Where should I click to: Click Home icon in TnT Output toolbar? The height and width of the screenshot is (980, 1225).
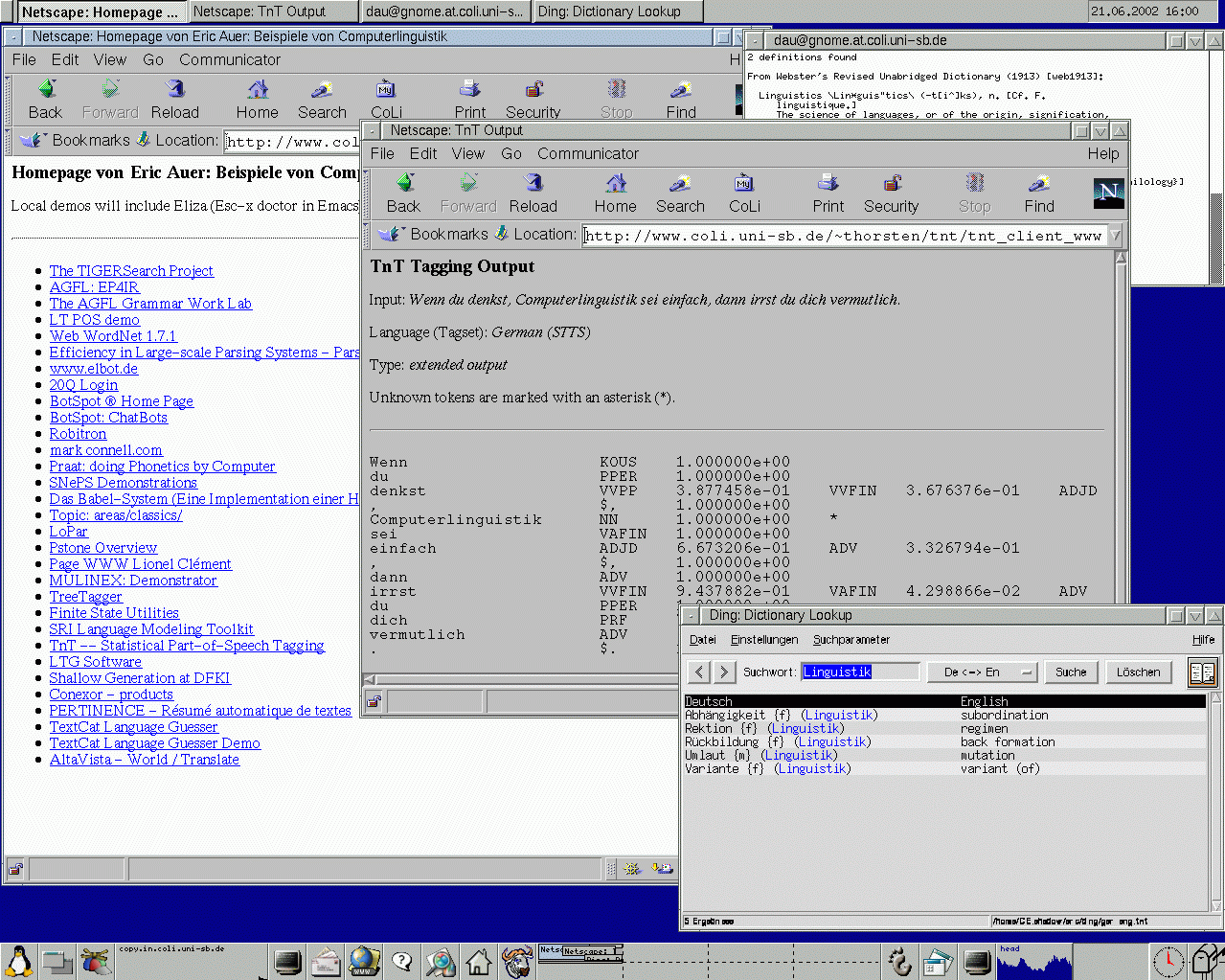616,182
